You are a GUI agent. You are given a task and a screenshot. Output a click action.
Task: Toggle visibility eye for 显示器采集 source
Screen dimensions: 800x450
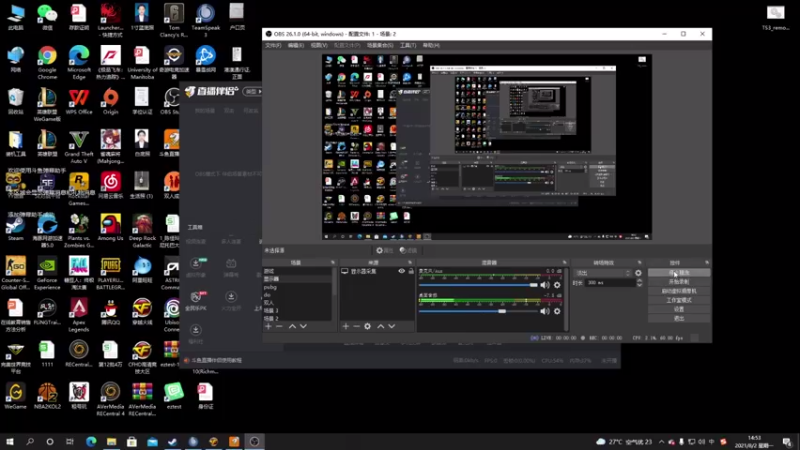402,271
